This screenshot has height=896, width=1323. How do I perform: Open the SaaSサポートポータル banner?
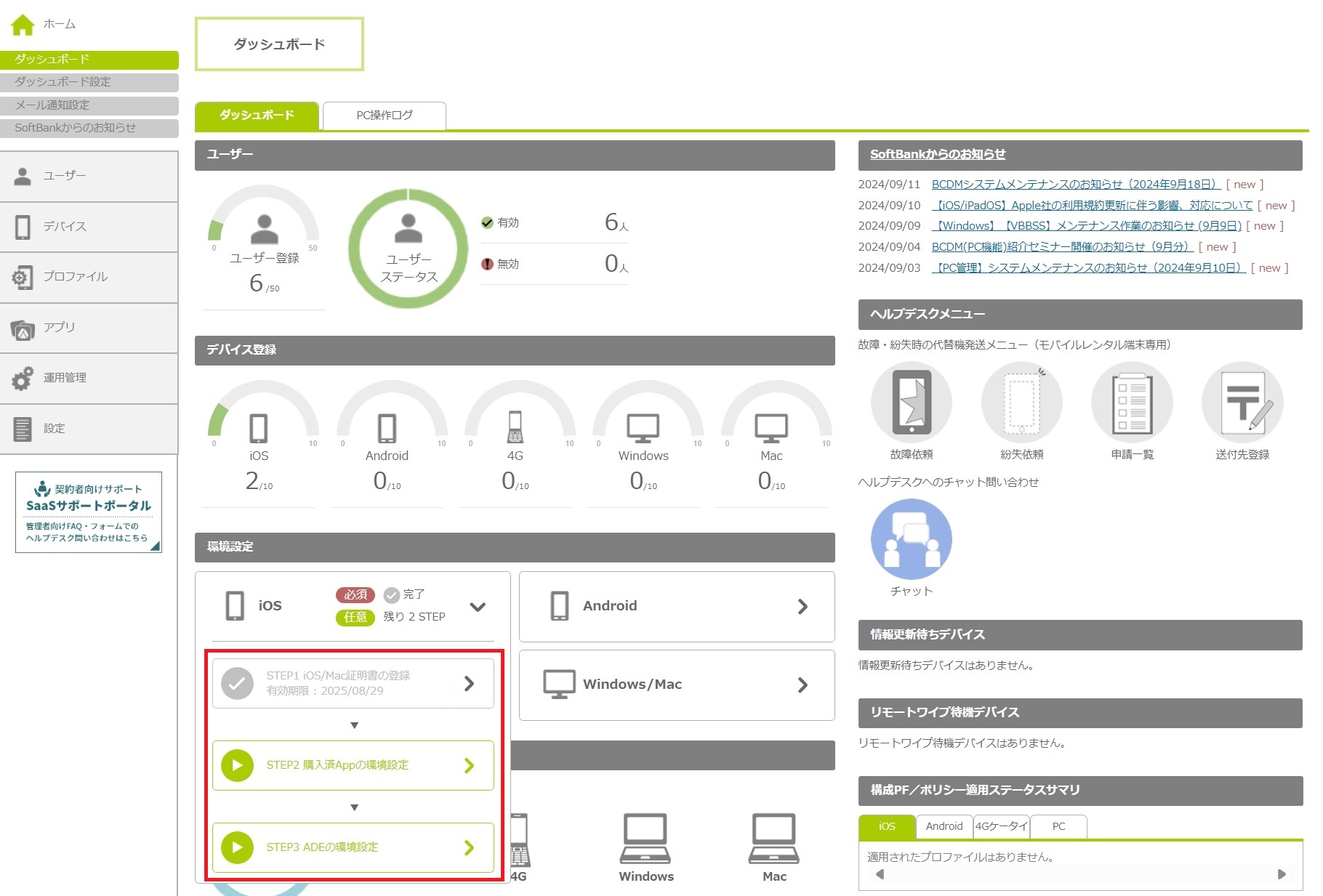pyautogui.click(x=89, y=512)
